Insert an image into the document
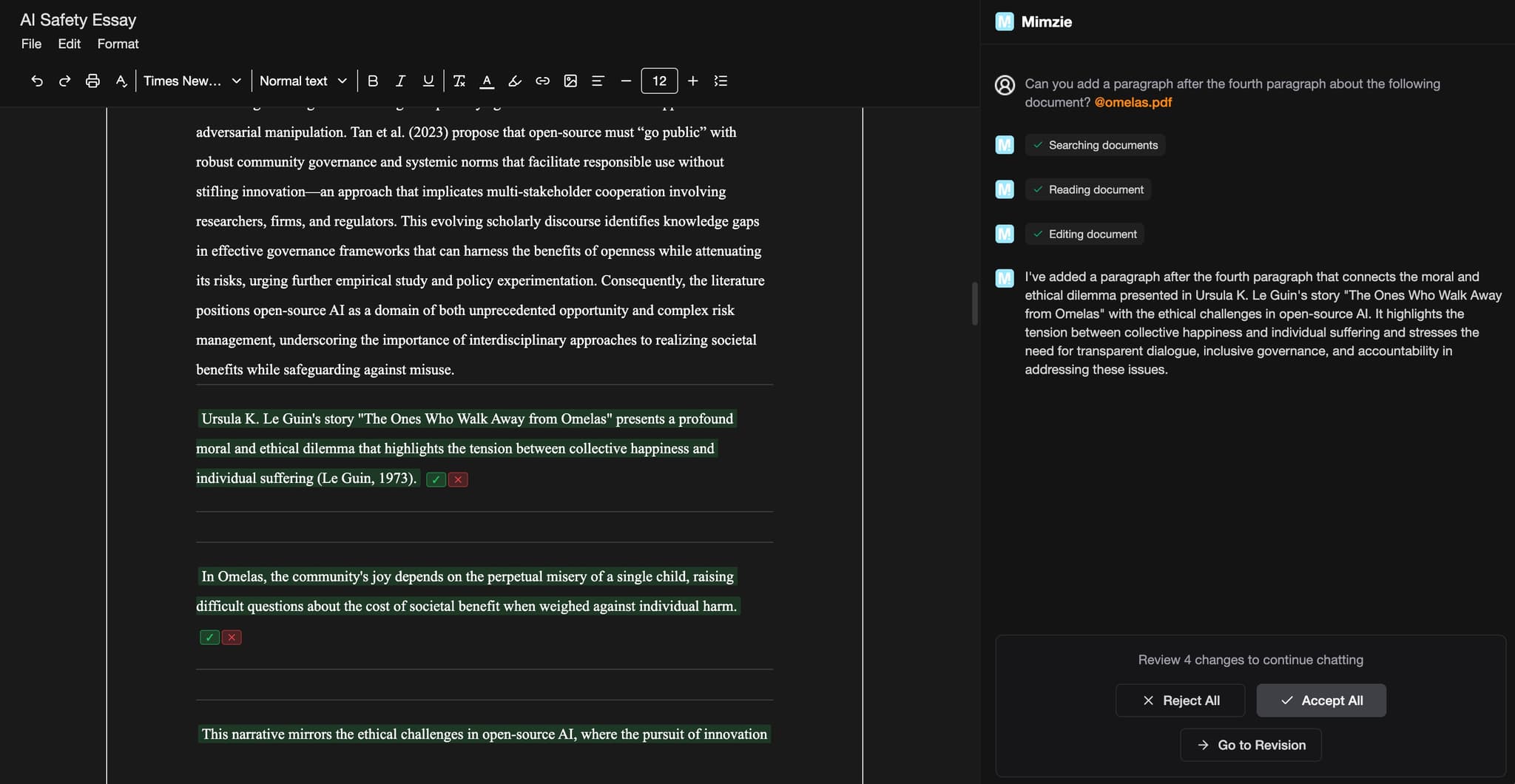1515x784 pixels. 570,81
